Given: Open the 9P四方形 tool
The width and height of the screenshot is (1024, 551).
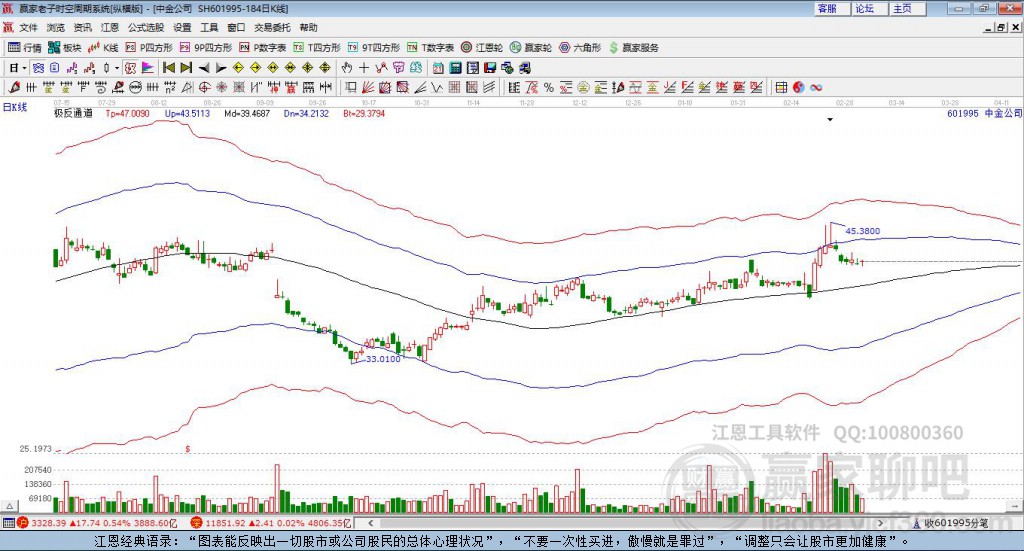Looking at the screenshot, I should point(206,48).
